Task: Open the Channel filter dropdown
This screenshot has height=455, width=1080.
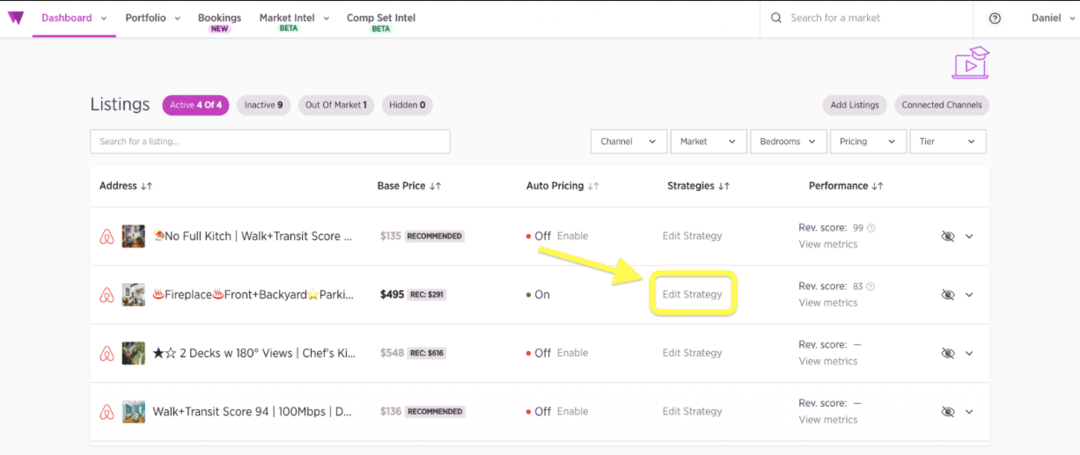Action: [x=628, y=142]
